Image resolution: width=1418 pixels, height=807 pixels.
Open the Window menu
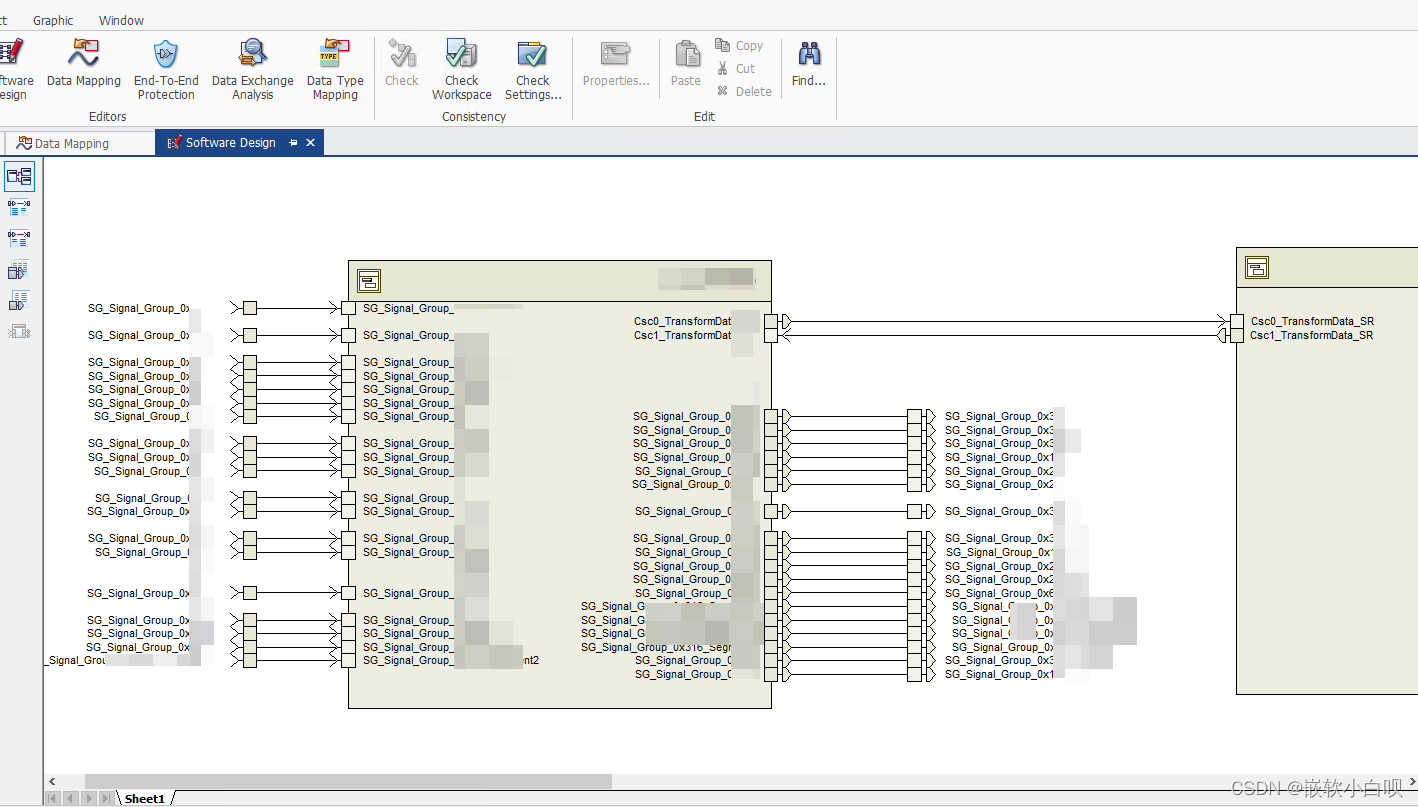121,20
